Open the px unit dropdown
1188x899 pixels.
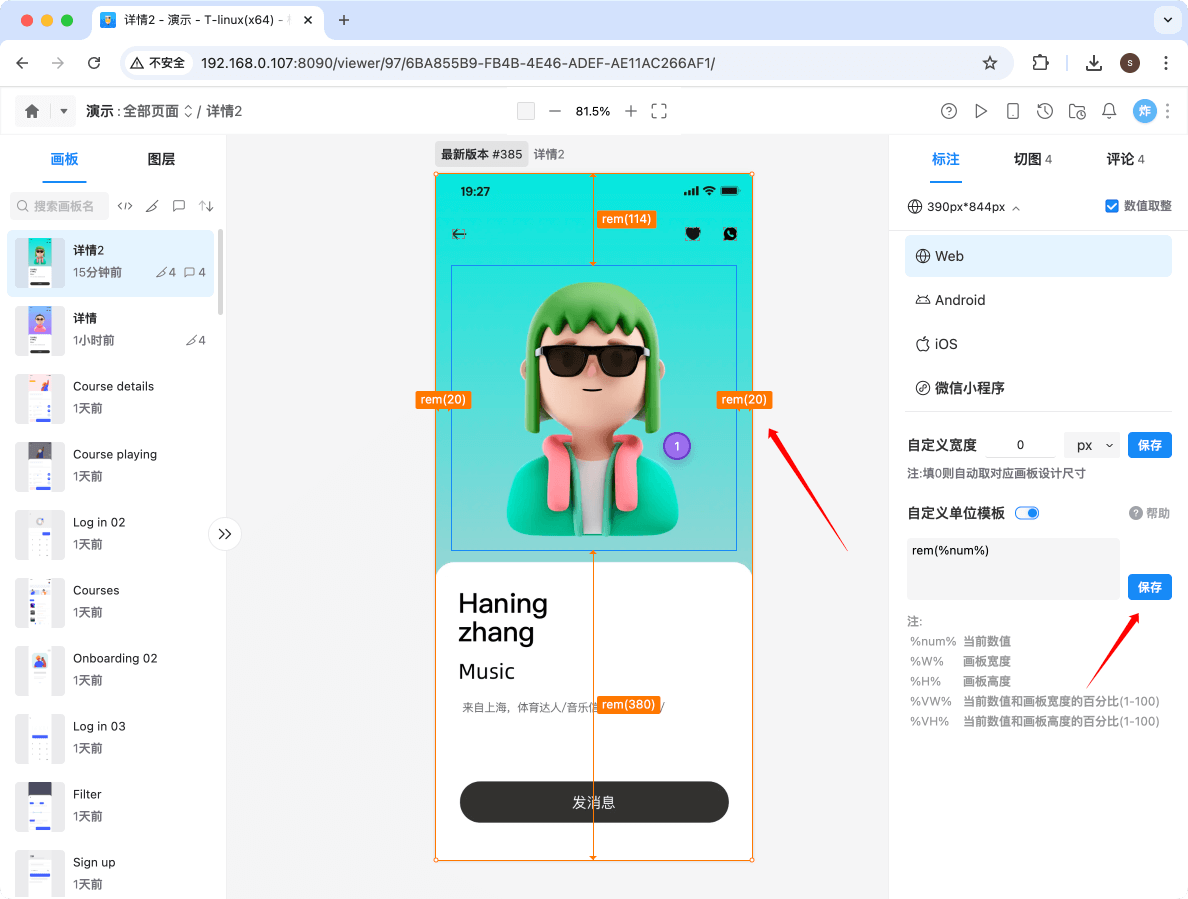point(1092,445)
